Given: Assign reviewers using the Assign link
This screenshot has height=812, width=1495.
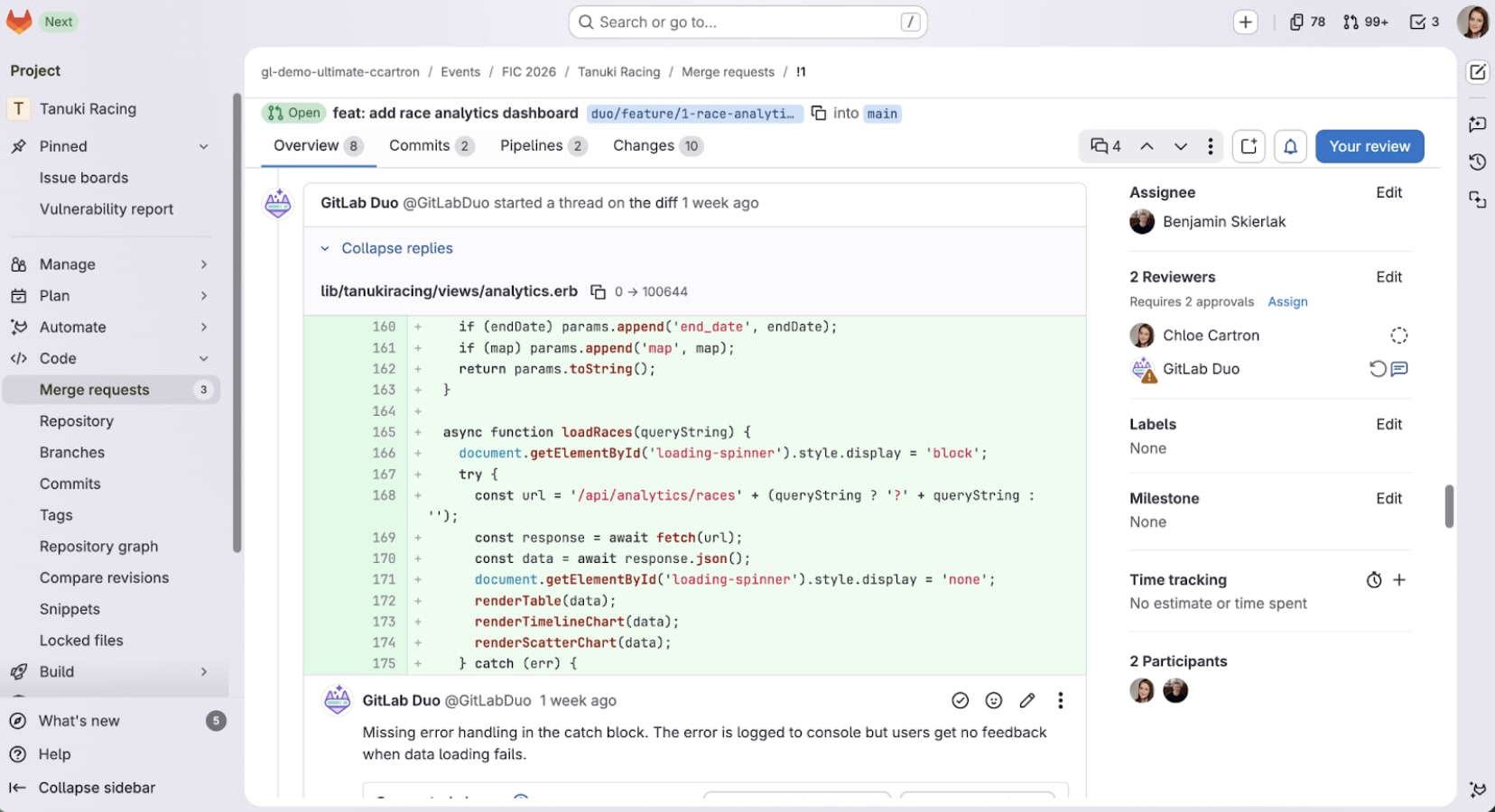Looking at the screenshot, I should 1287,301.
